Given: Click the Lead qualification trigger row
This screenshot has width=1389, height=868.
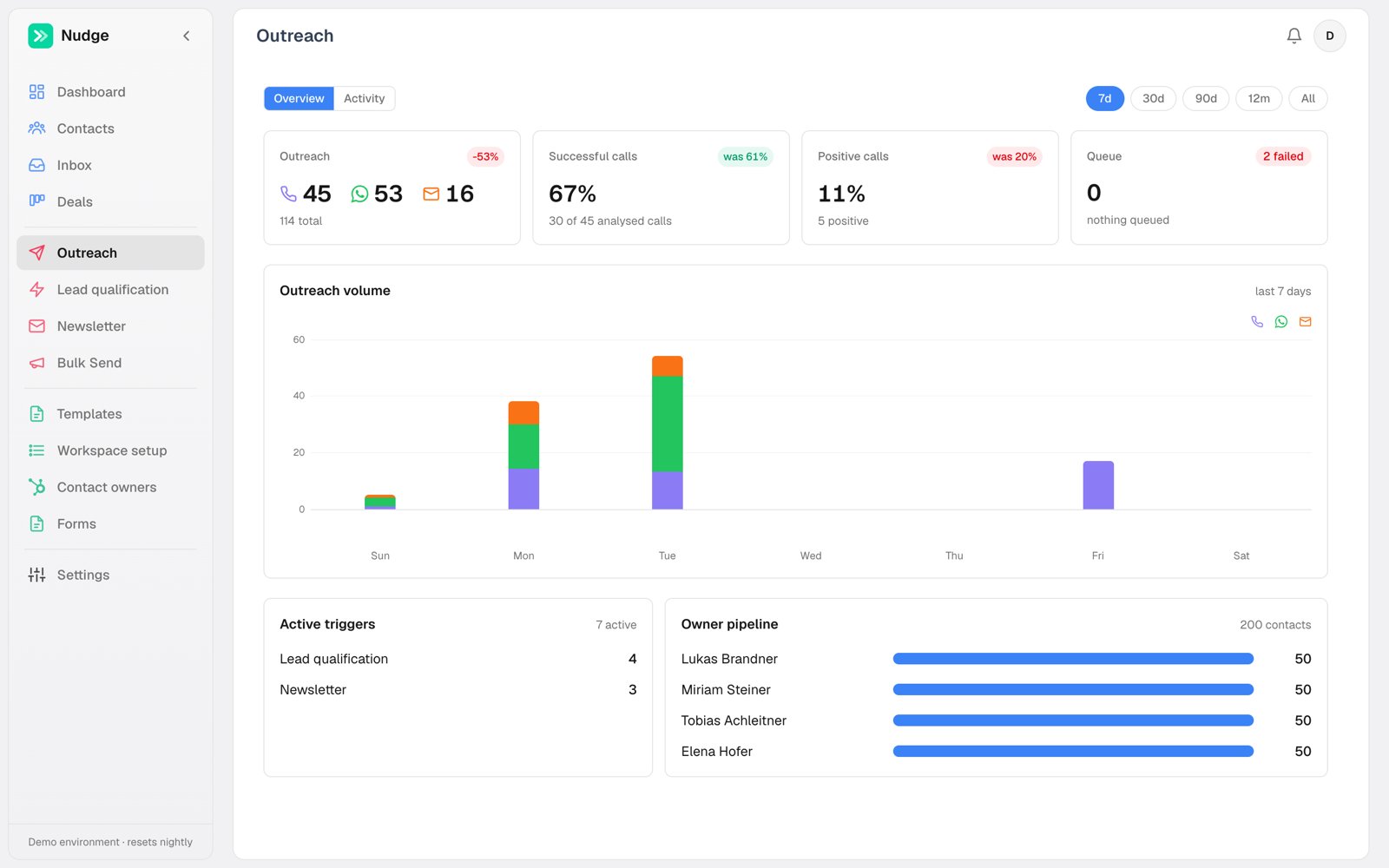Looking at the screenshot, I should coord(458,659).
